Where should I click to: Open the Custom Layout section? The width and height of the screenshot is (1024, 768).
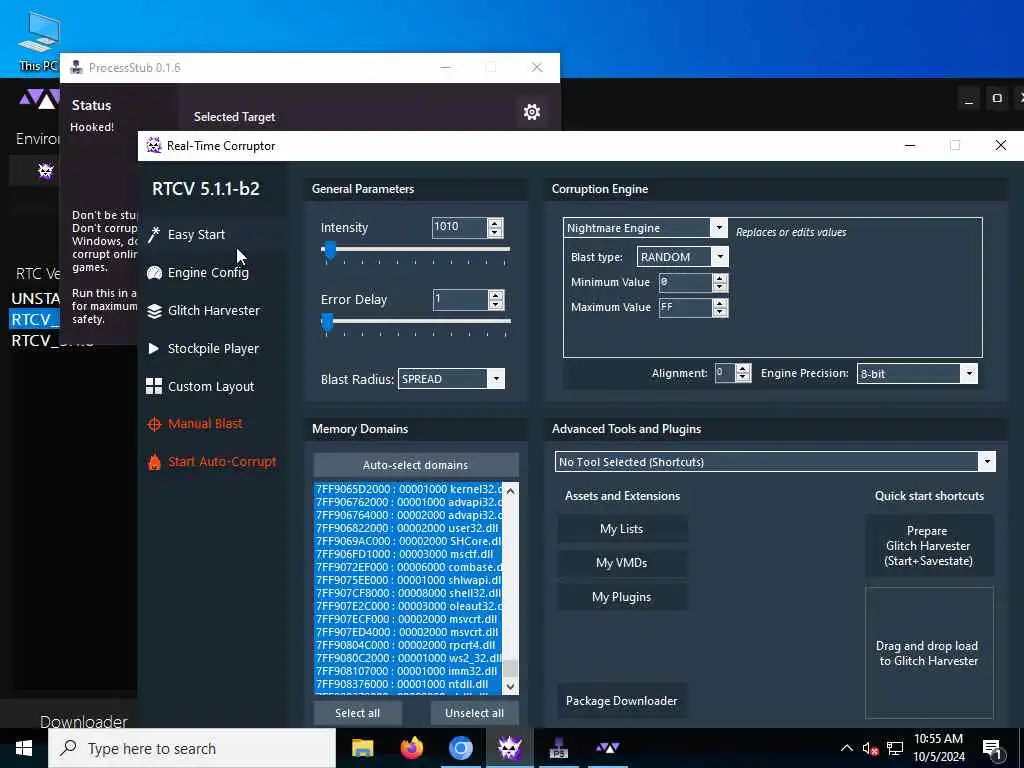click(210, 387)
